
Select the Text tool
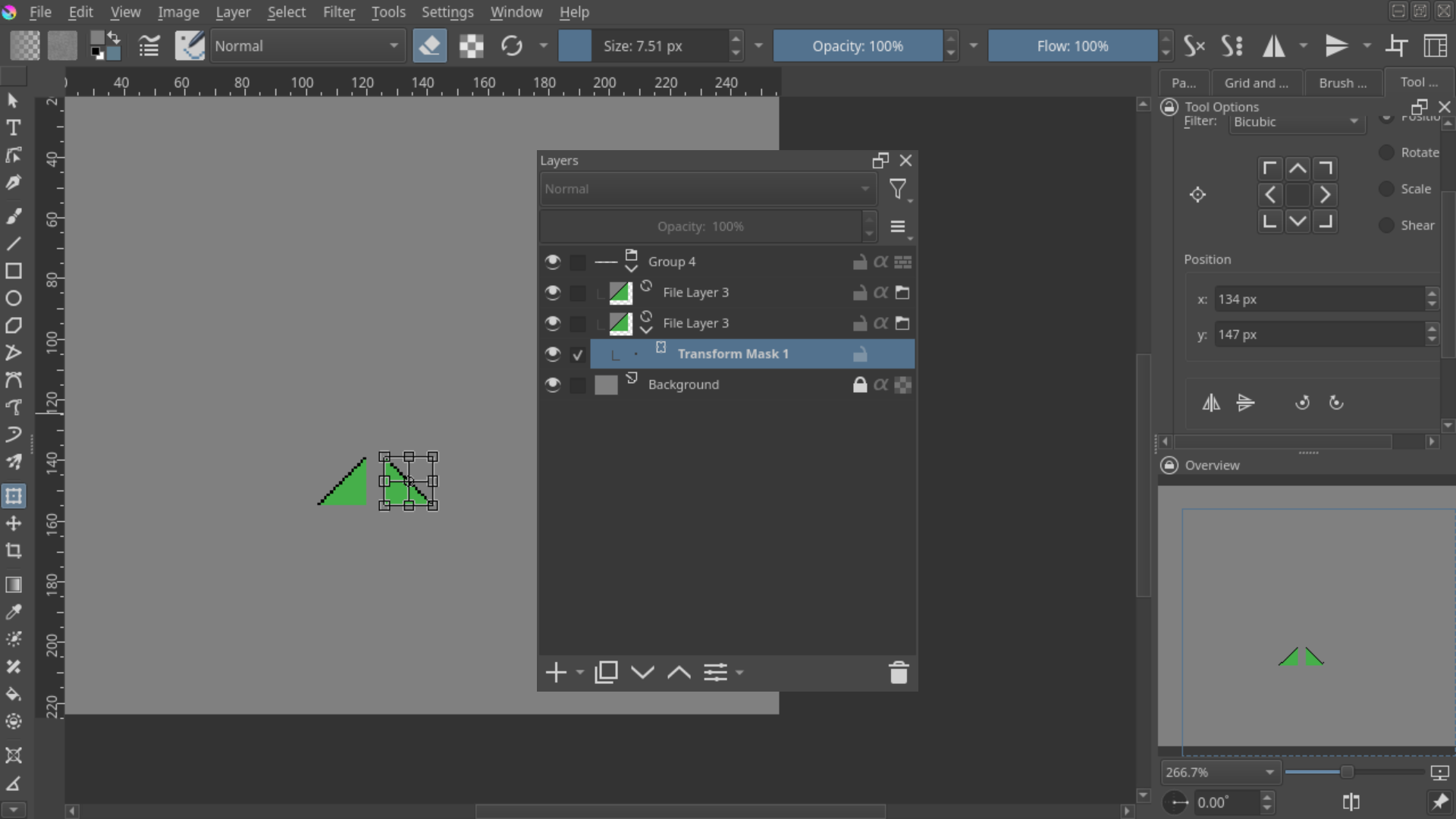click(13, 128)
